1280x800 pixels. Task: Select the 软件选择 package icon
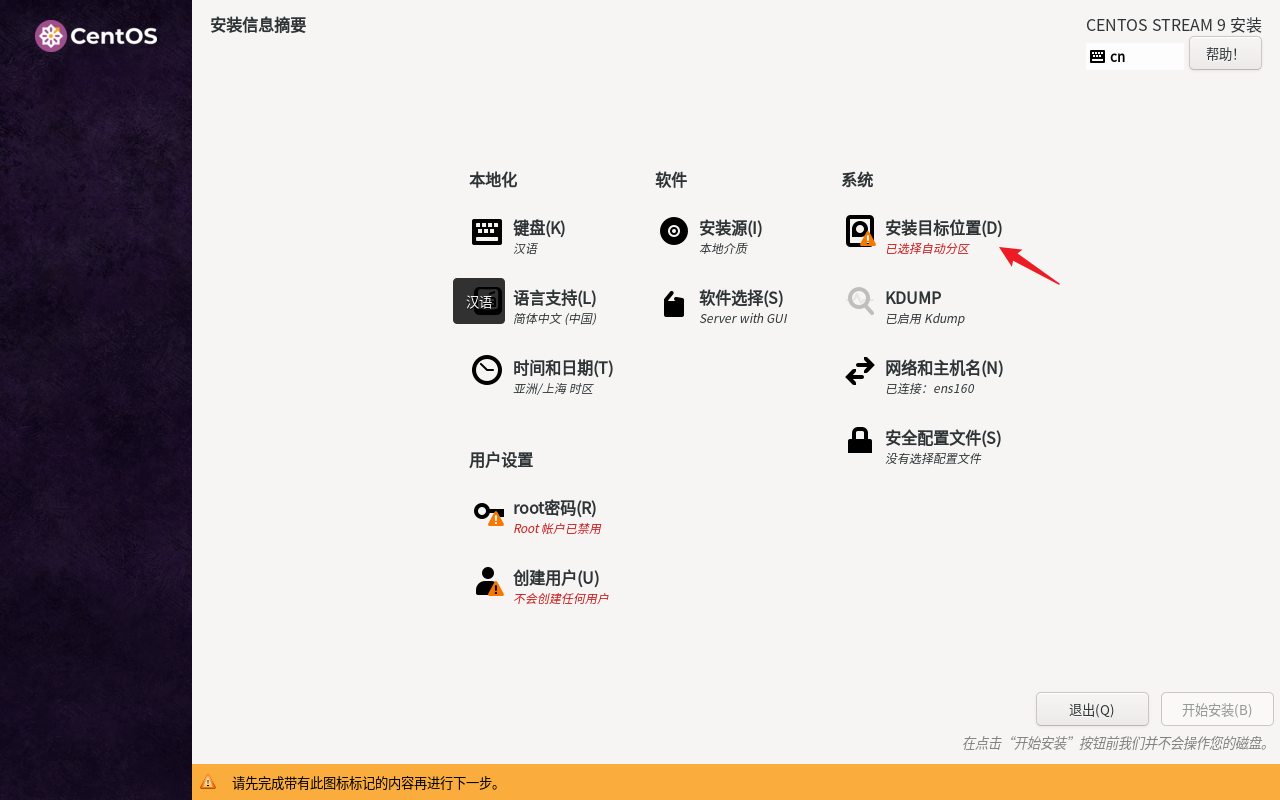674,304
